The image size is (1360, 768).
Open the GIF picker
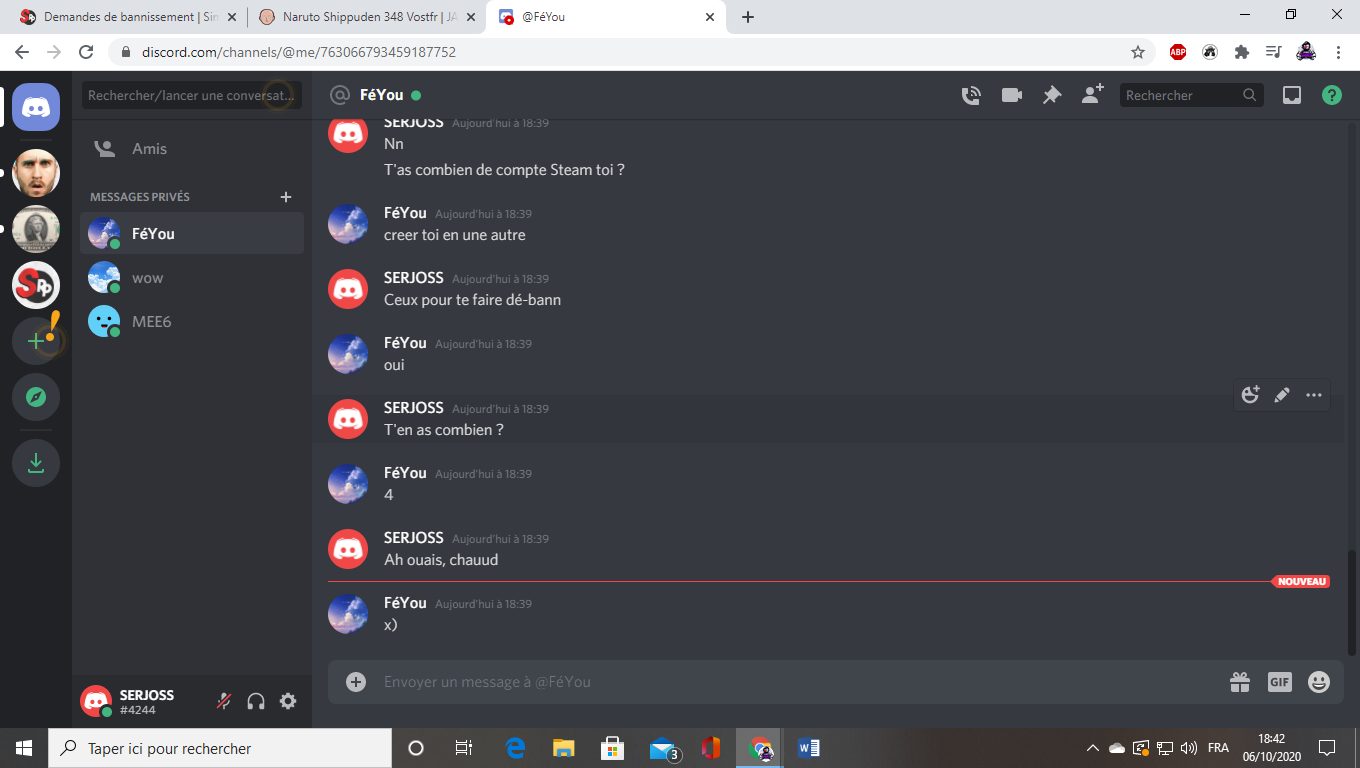pos(1279,682)
